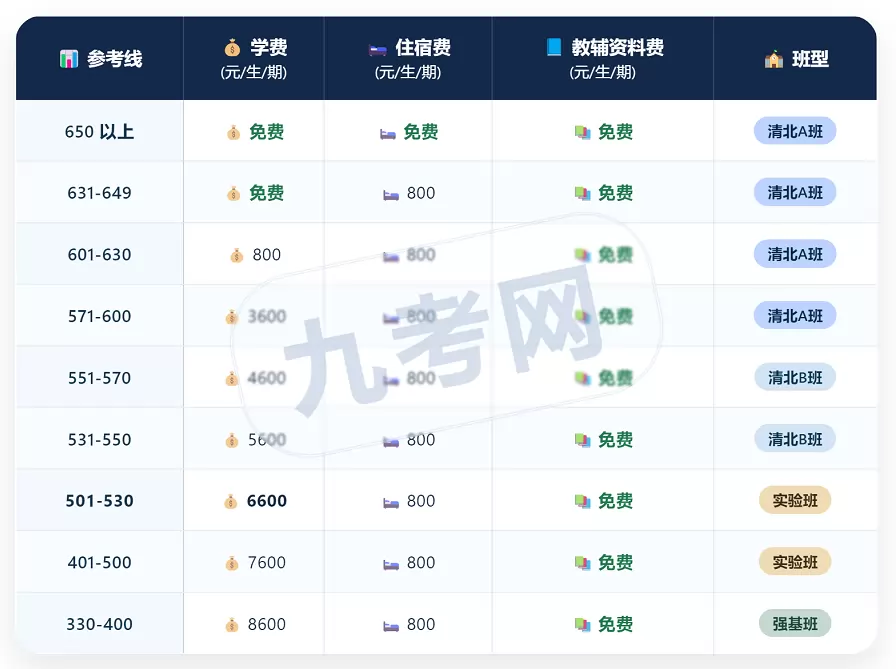The height and width of the screenshot is (669, 896).
Task: Click the money bag icon in 631-649 row
Action: click(x=233, y=194)
